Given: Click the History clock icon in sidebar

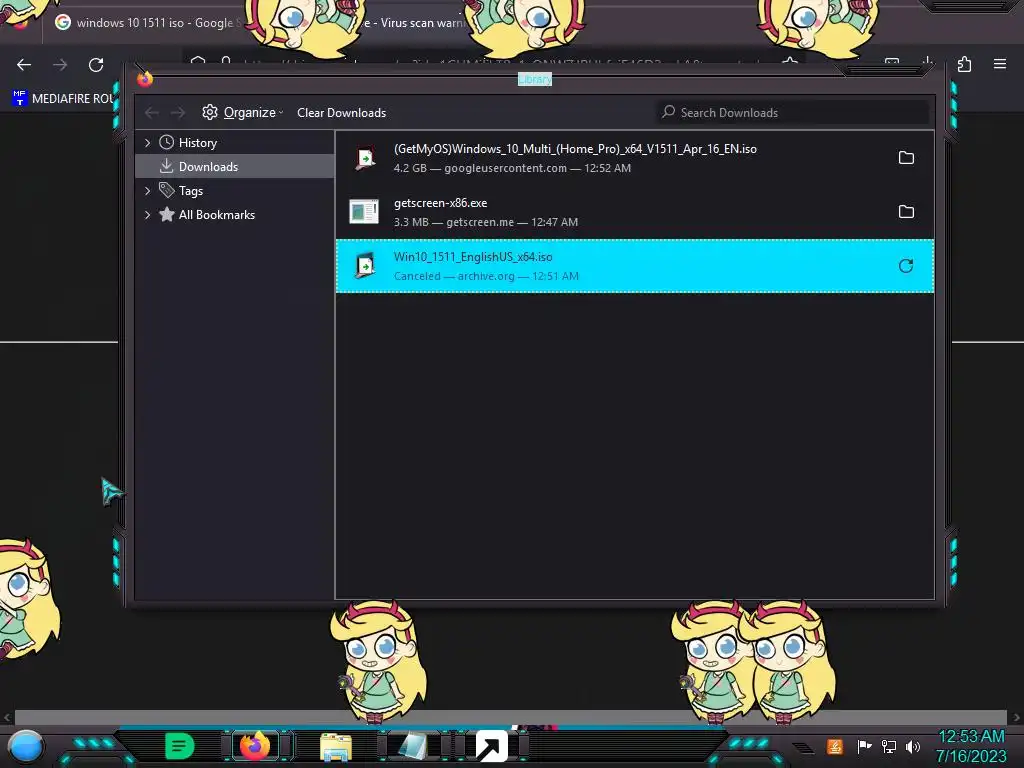Looking at the screenshot, I should click(x=167, y=142).
